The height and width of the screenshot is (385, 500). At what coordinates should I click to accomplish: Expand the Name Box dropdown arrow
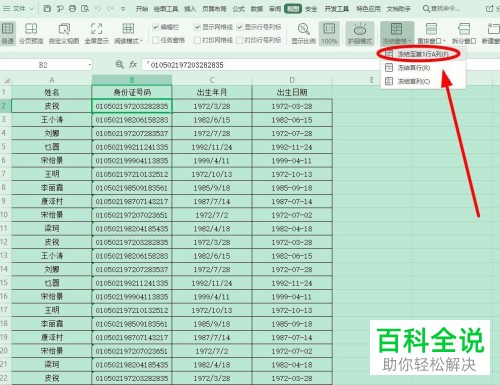point(90,65)
